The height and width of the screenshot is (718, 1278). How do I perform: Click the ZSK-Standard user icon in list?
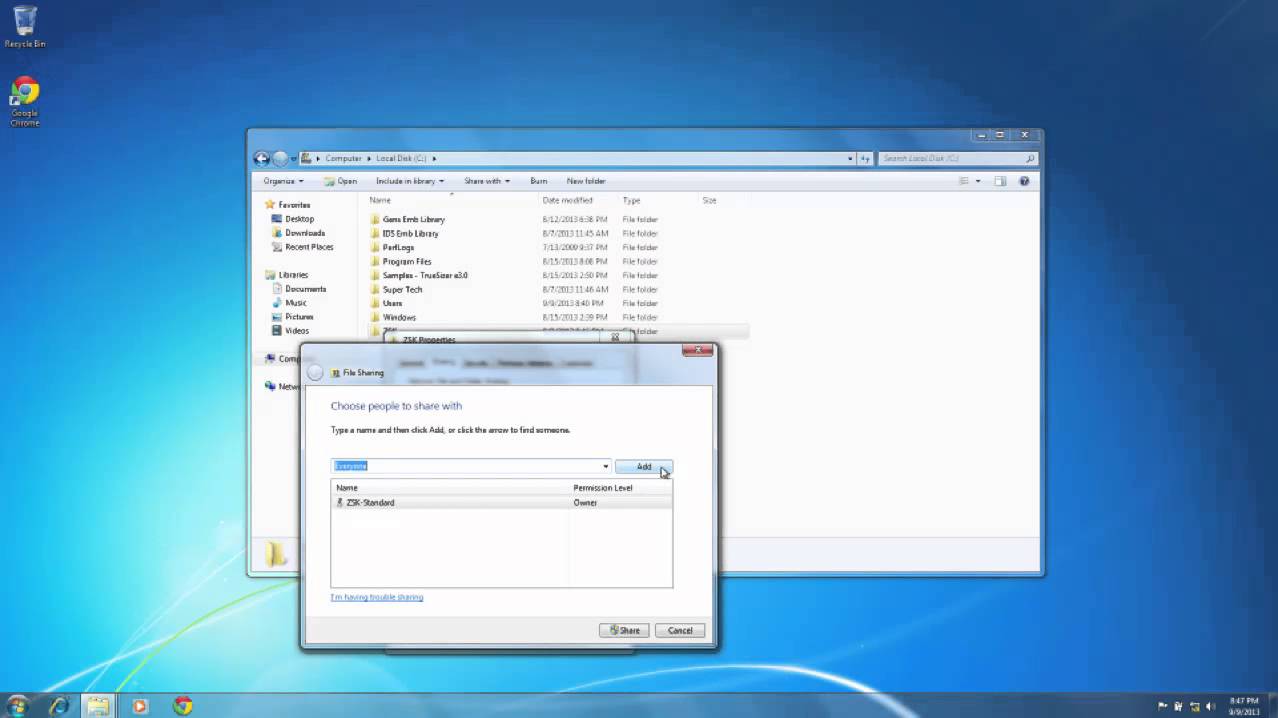click(340, 503)
